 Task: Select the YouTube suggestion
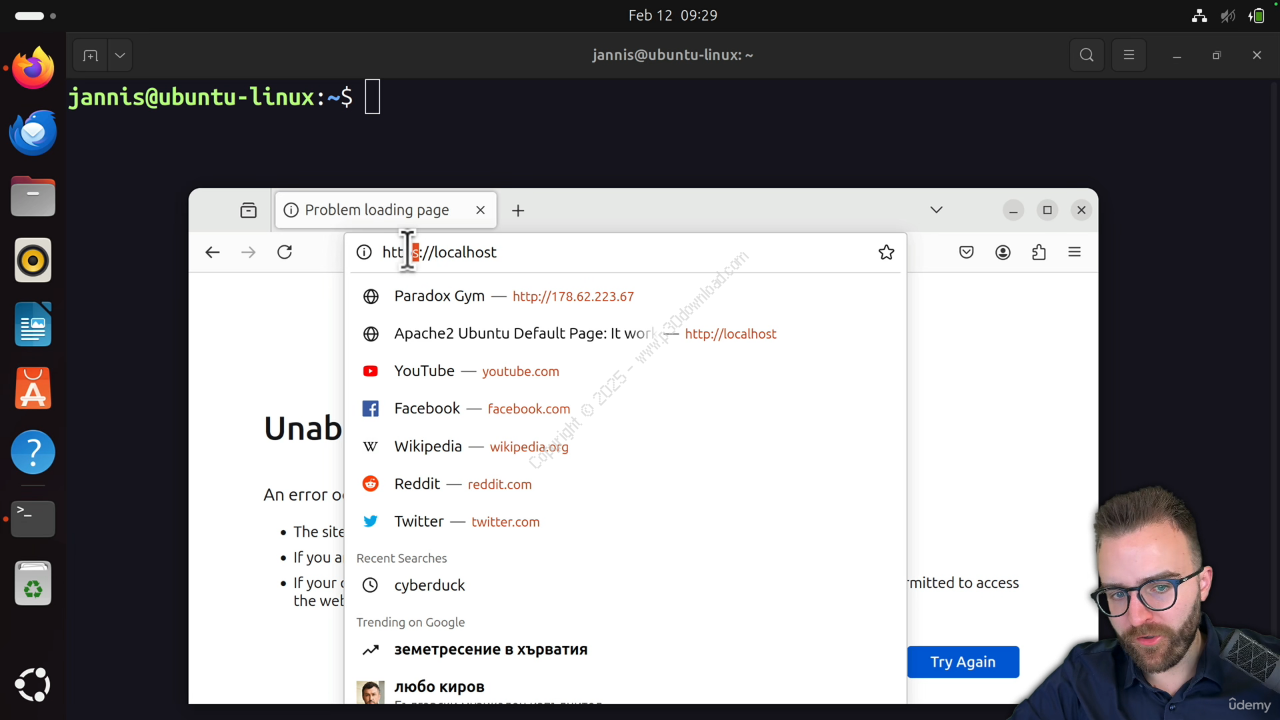pyautogui.click(x=625, y=371)
